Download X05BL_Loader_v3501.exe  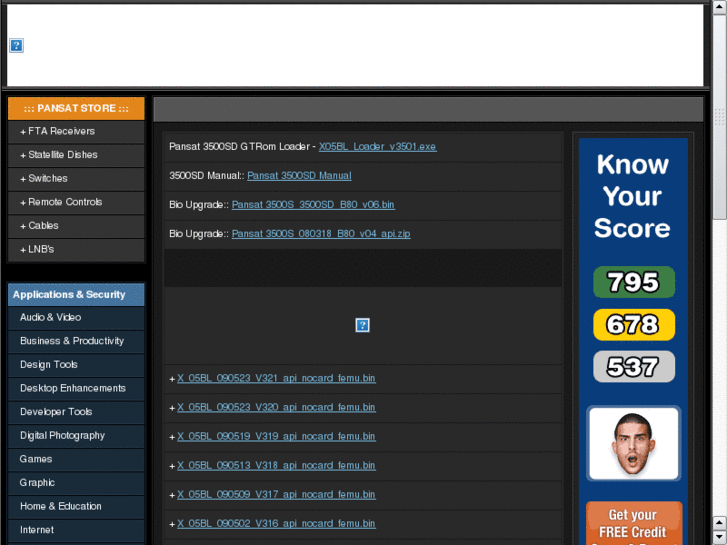[x=377, y=147]
